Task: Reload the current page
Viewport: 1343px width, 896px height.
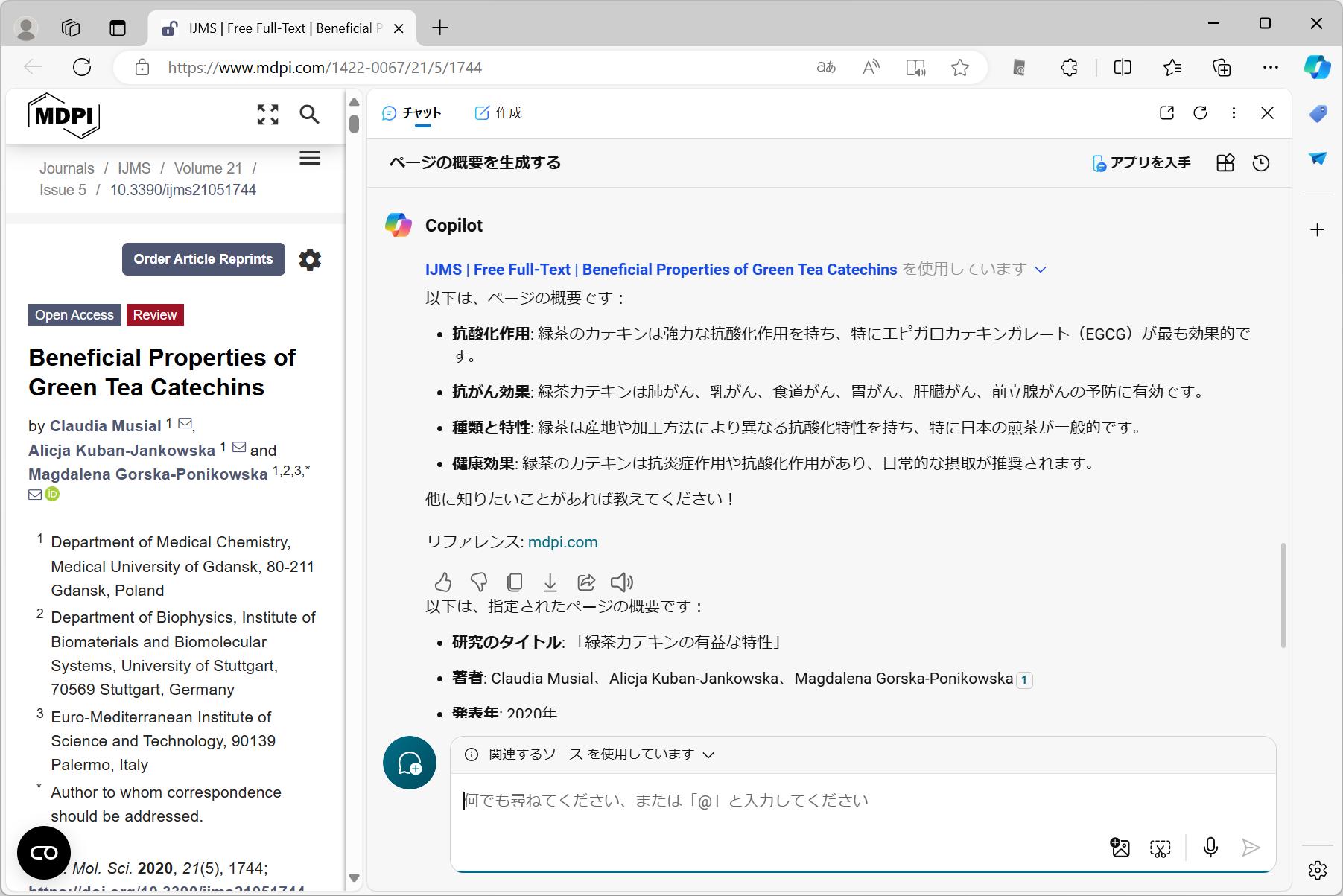Action: pyautogui.click(x=82, y=68)
